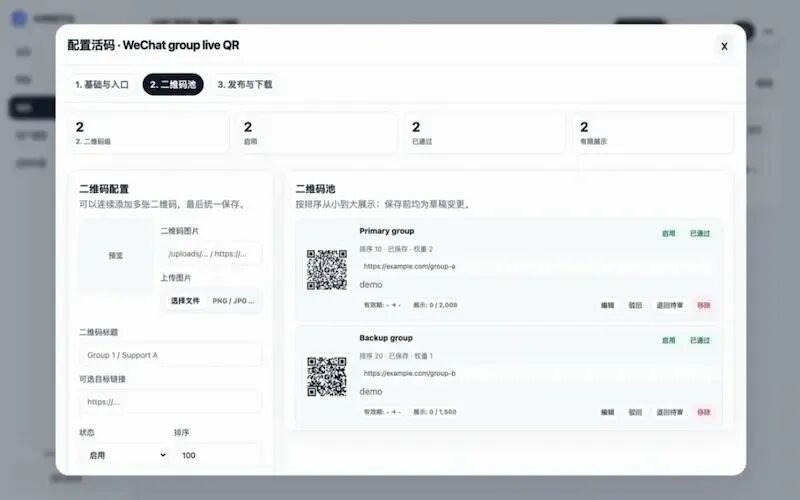
Task: Click the PNG / JPG file type hint
Action: [x=233, y=301]
